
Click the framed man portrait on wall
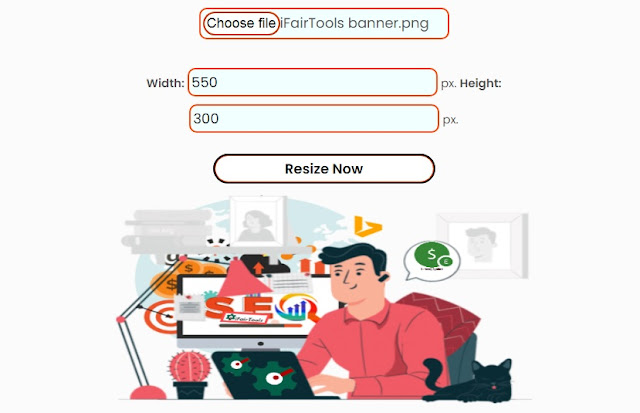tap(482, 246)
